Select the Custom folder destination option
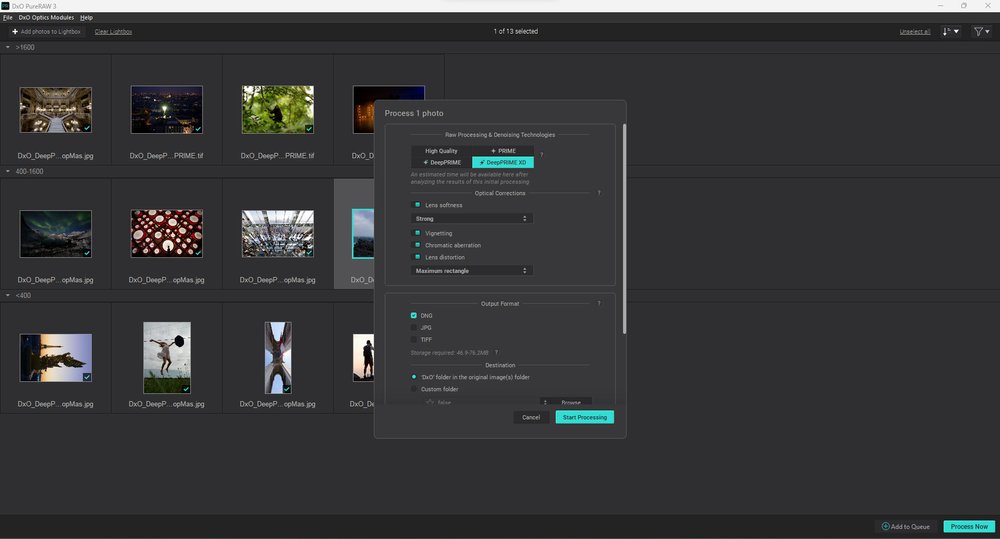This screenshot has height=539, width=1000. coord(414,388)
